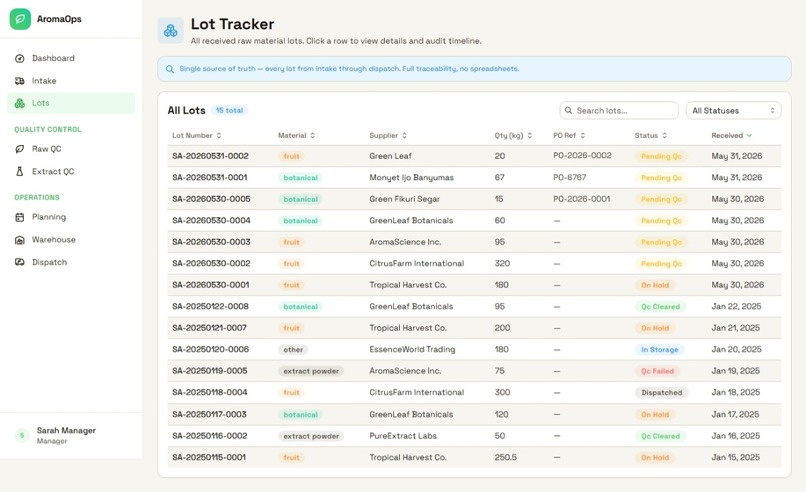The height and width of the screenshot is (492, 806).
Task: Click lot number SA-20250116-0002
Action: tap(210, 436)
